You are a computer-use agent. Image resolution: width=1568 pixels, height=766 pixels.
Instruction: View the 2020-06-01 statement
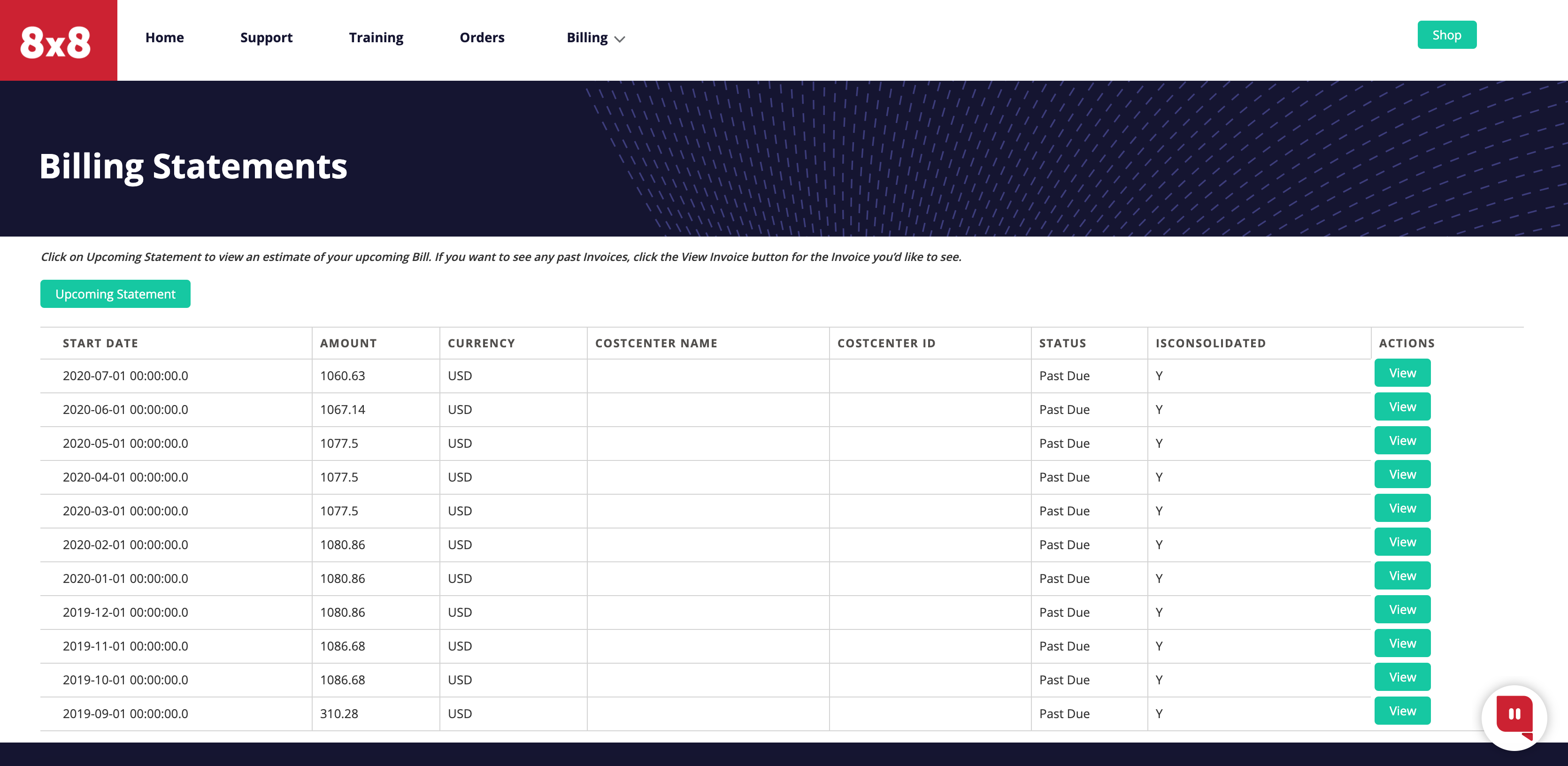1402,406
